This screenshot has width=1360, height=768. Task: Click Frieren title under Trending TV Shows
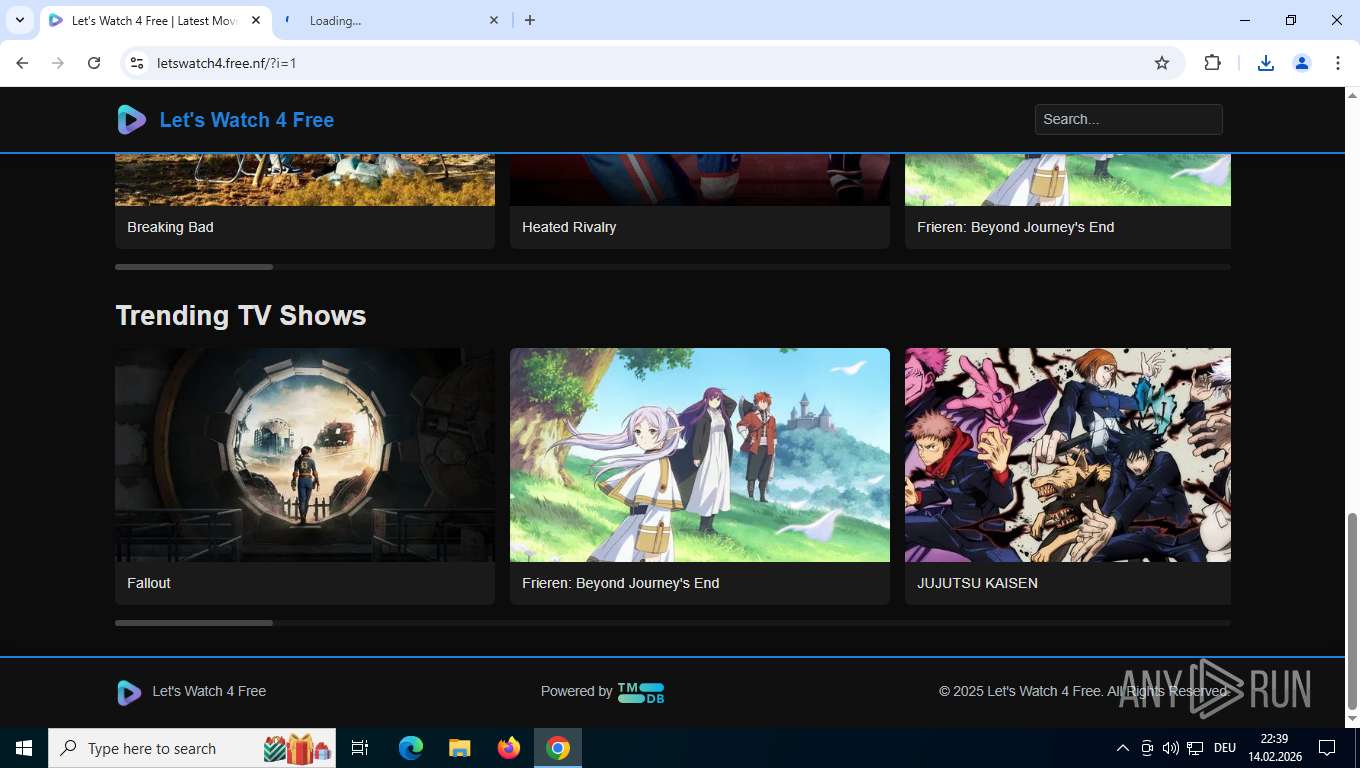click(x=620, y=583)
